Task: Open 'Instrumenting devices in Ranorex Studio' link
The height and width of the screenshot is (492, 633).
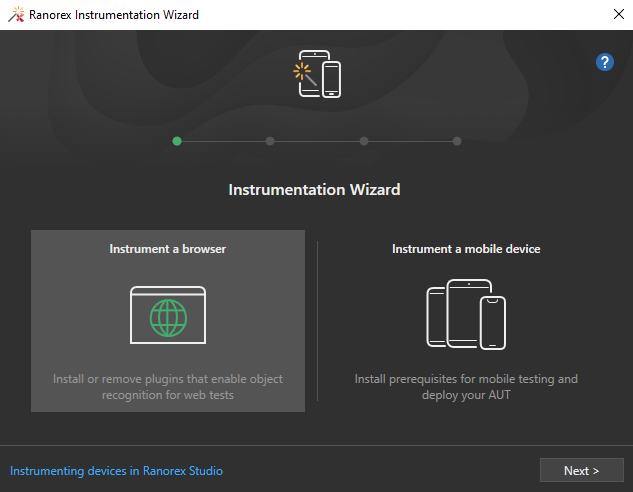Action: click(x=116, y=471)
